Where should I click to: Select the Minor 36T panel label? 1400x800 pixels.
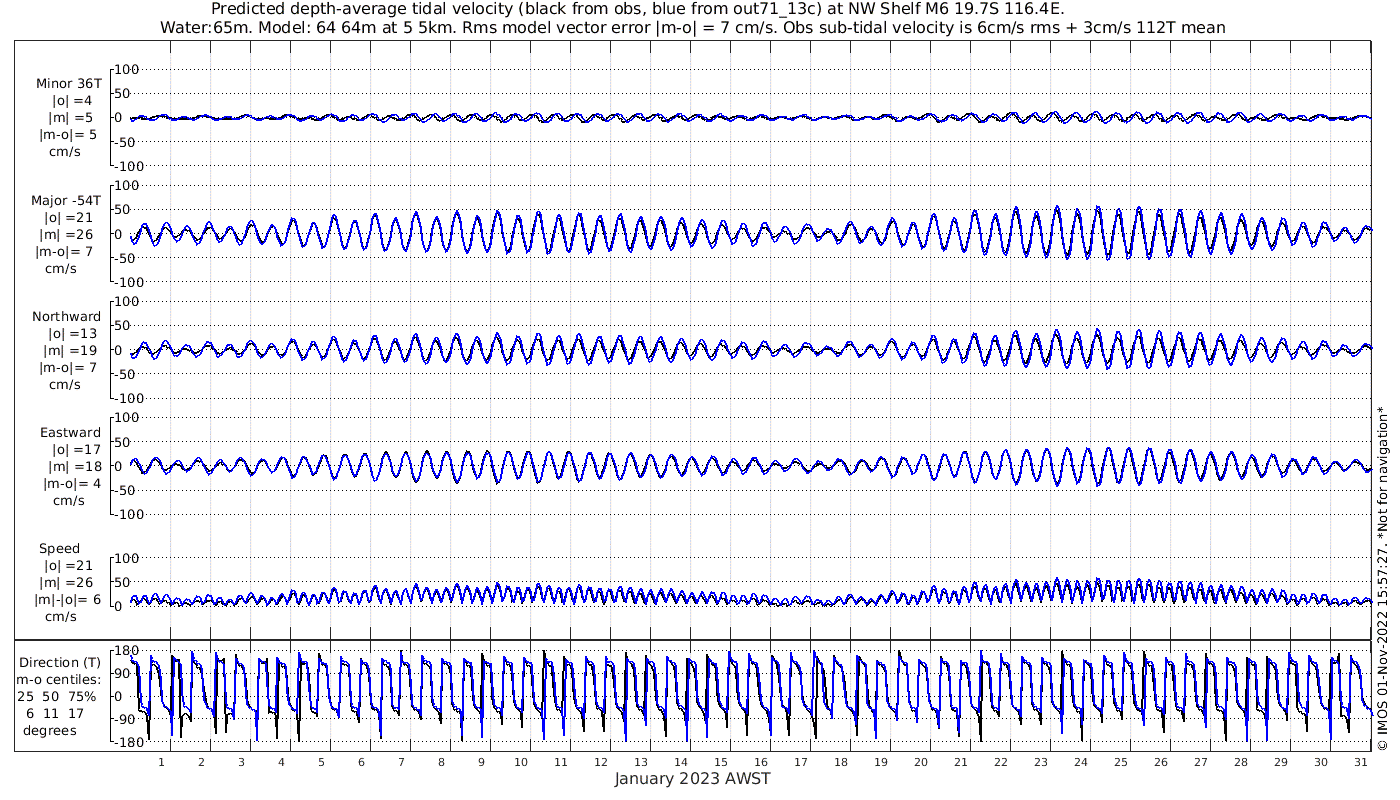(68, 84)
